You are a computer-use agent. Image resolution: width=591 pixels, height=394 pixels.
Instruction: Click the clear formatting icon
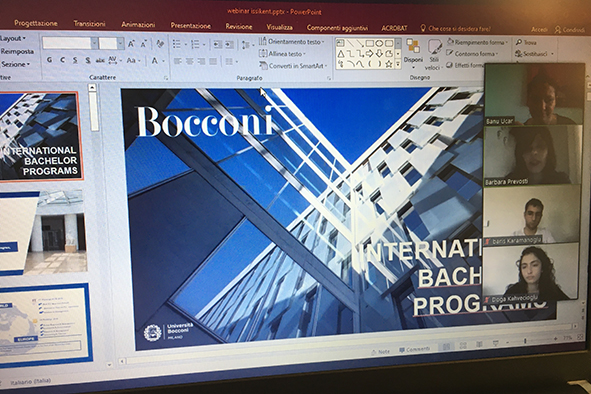pyautogui.click(x=160, y=44)
